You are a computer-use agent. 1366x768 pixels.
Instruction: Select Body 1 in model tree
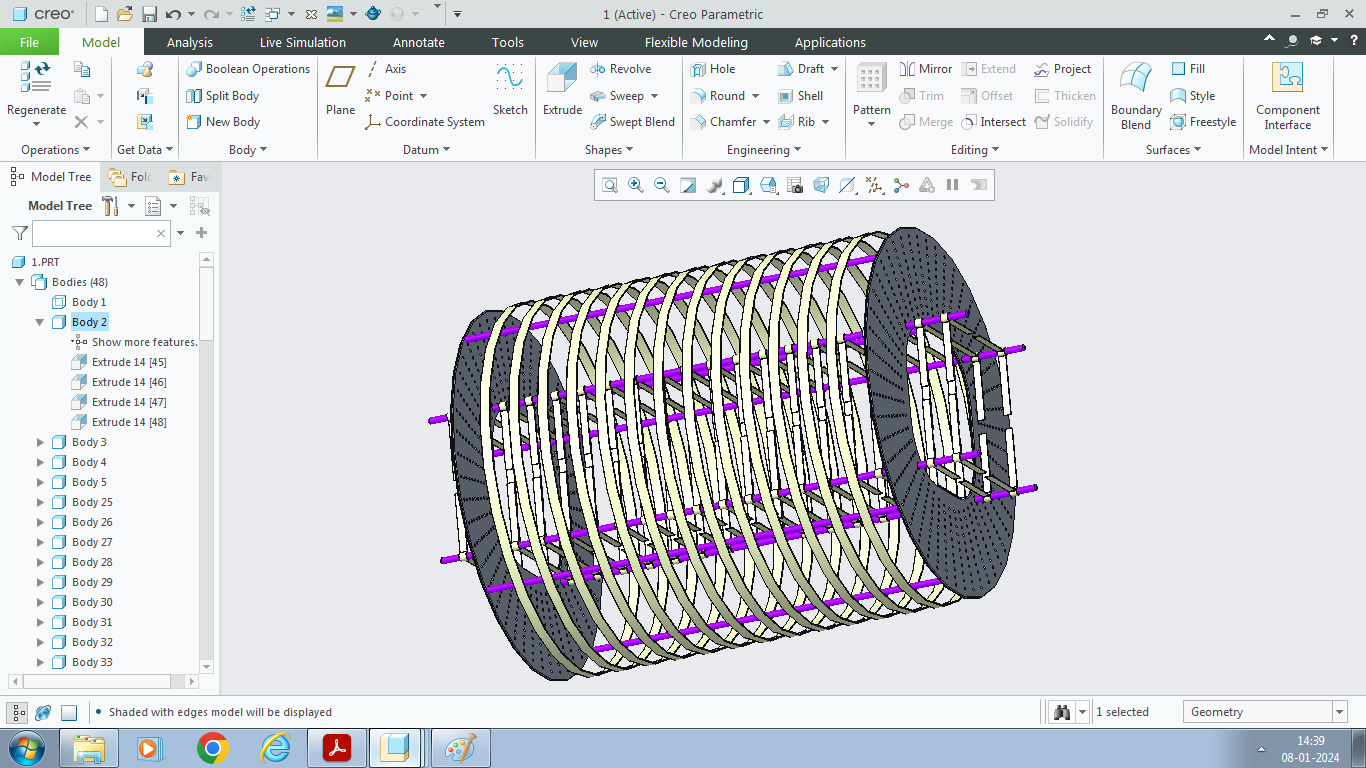[x=89, y=302]
